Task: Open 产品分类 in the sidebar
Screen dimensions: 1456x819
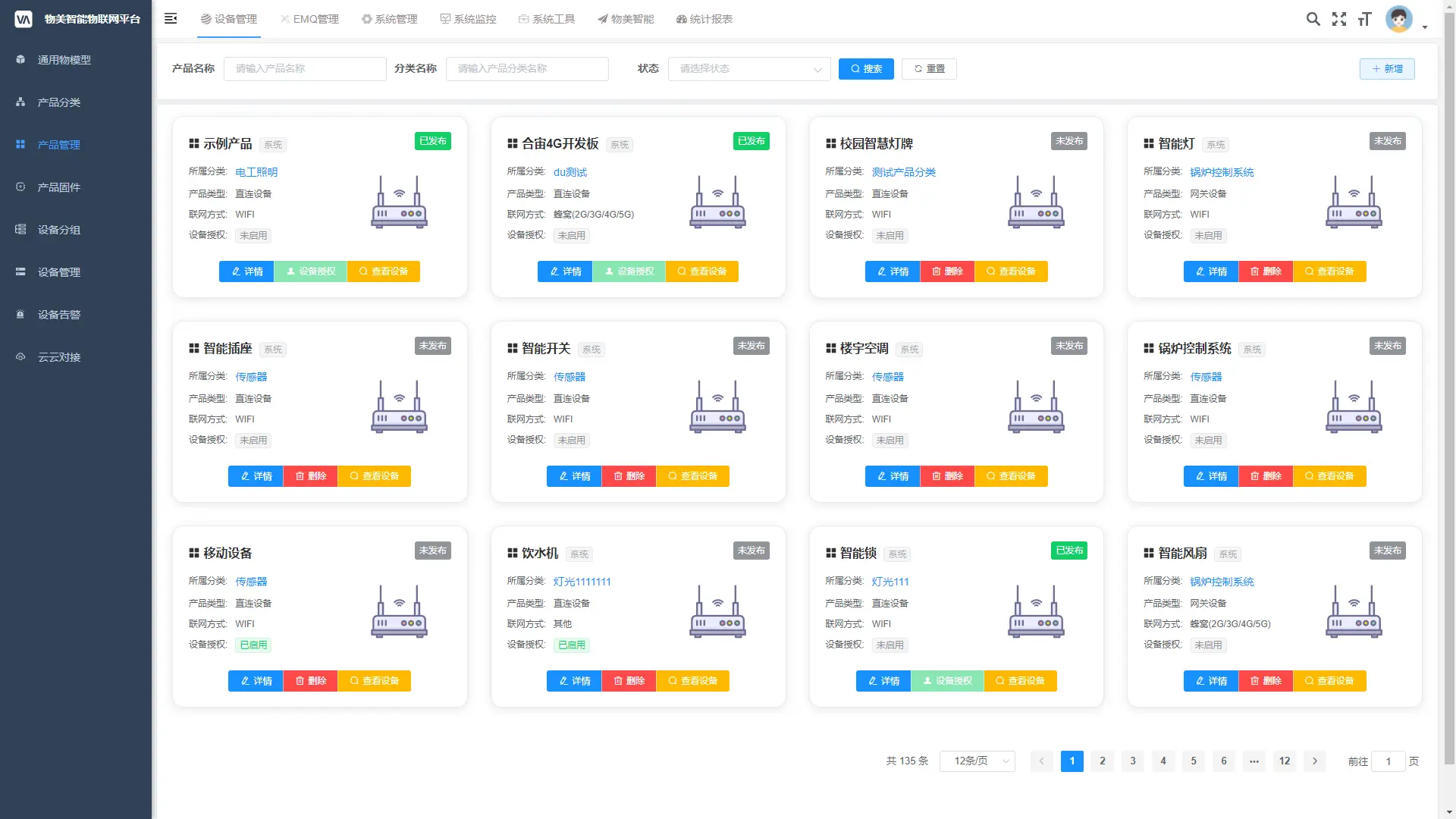Action: click(x=57, y=102)
